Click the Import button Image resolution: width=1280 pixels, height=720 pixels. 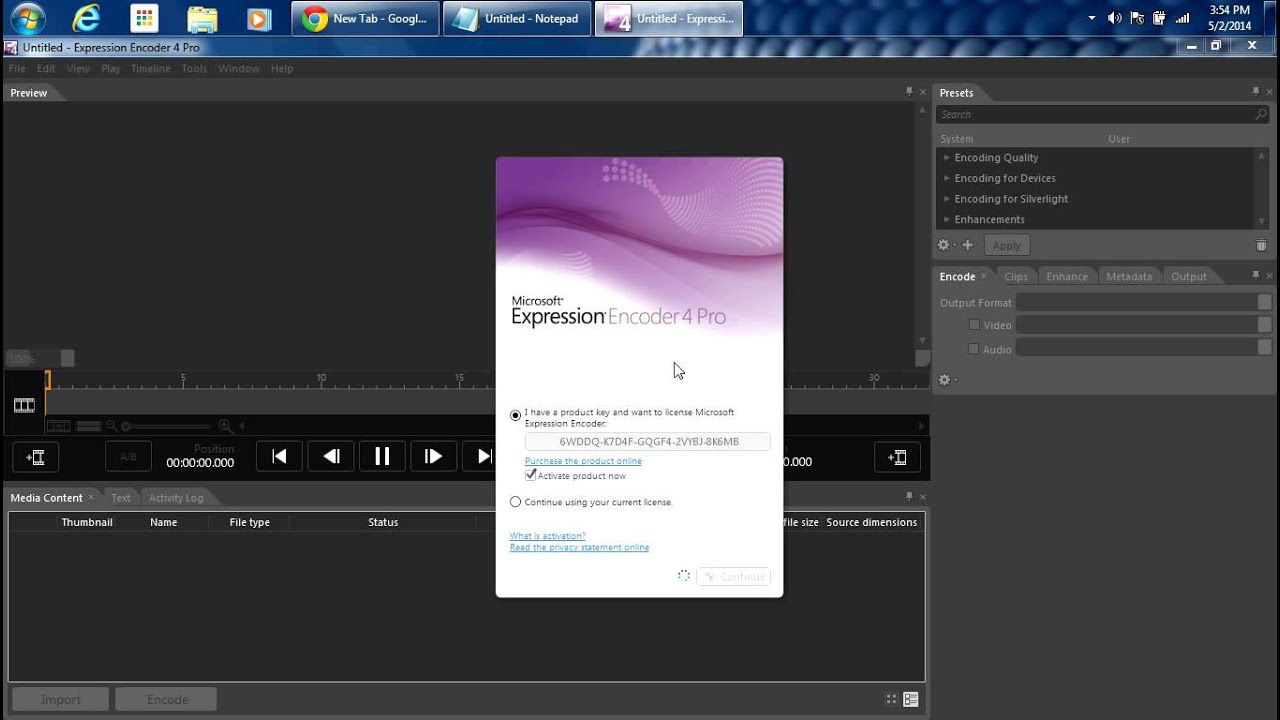point(60,699)
